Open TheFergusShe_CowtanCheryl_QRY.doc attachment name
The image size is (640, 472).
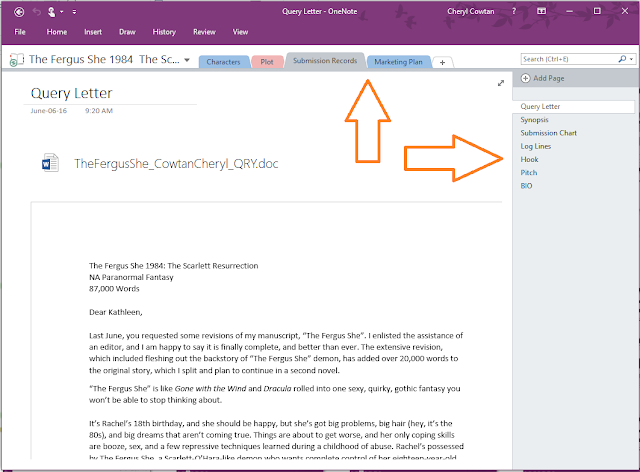pos(176,164)
